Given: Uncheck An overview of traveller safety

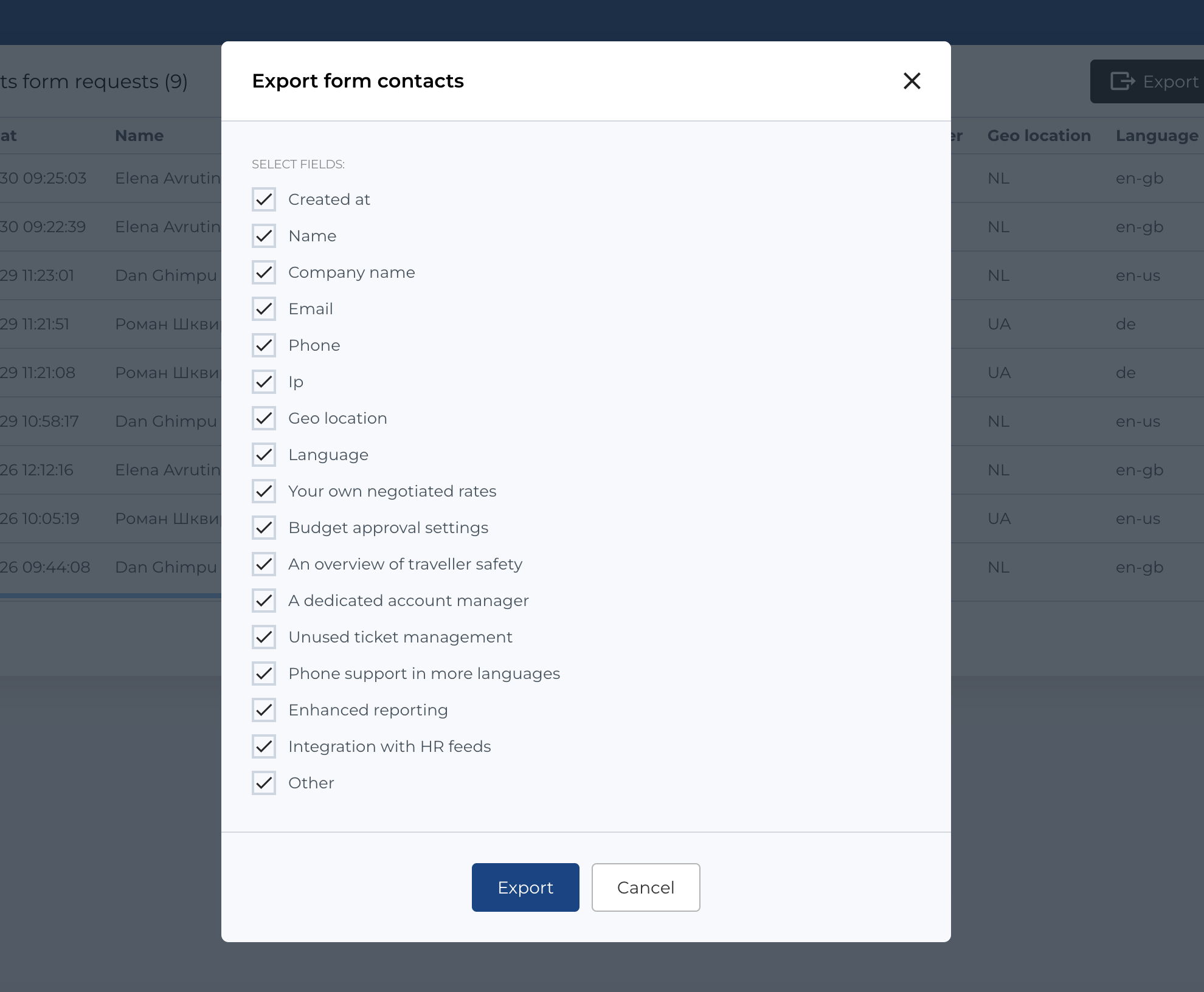Looking at the screenshot, I should tap(264, 564).
